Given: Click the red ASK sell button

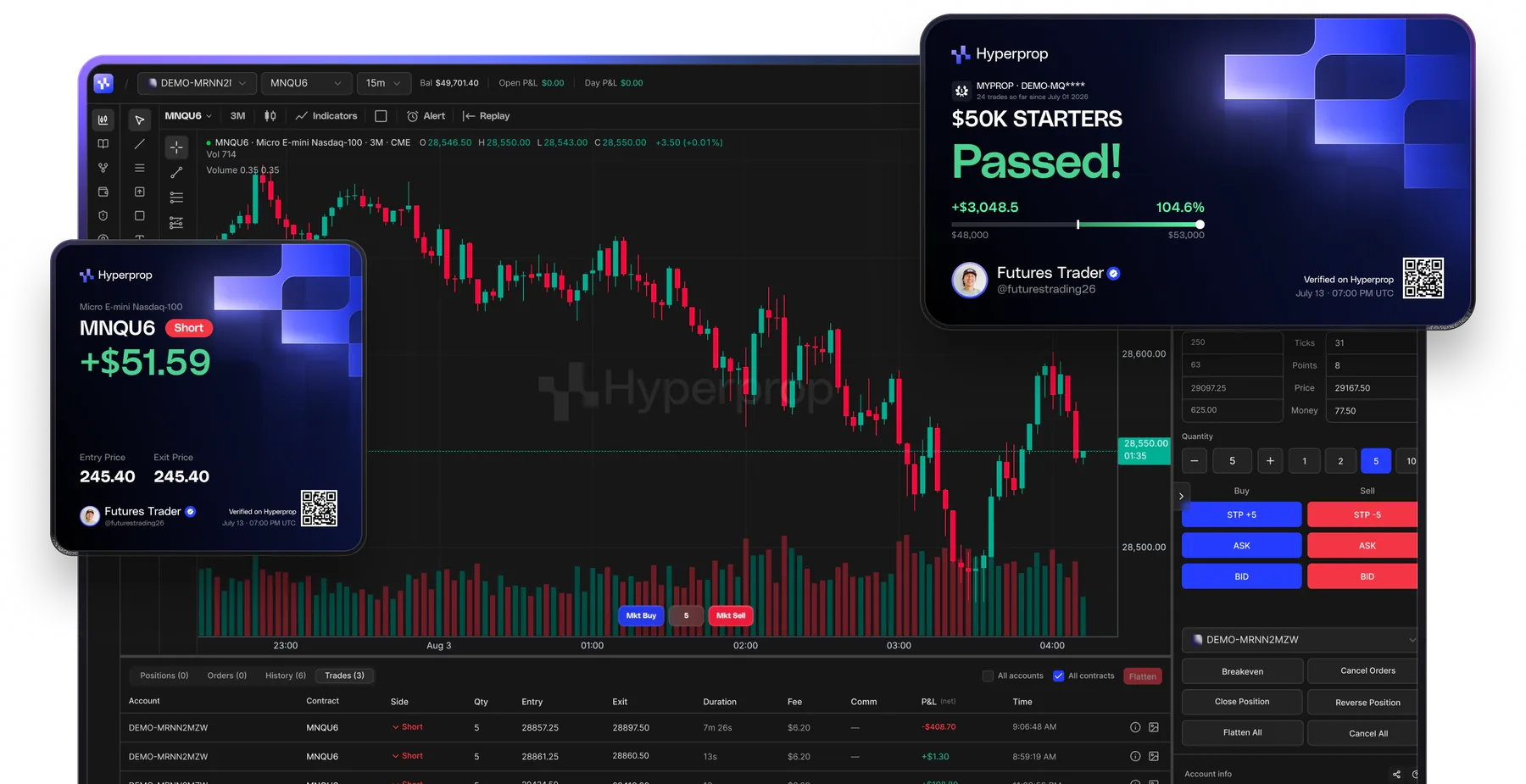Looking at the screenshot, I should pyautogui.click(x=1362, y=546).
